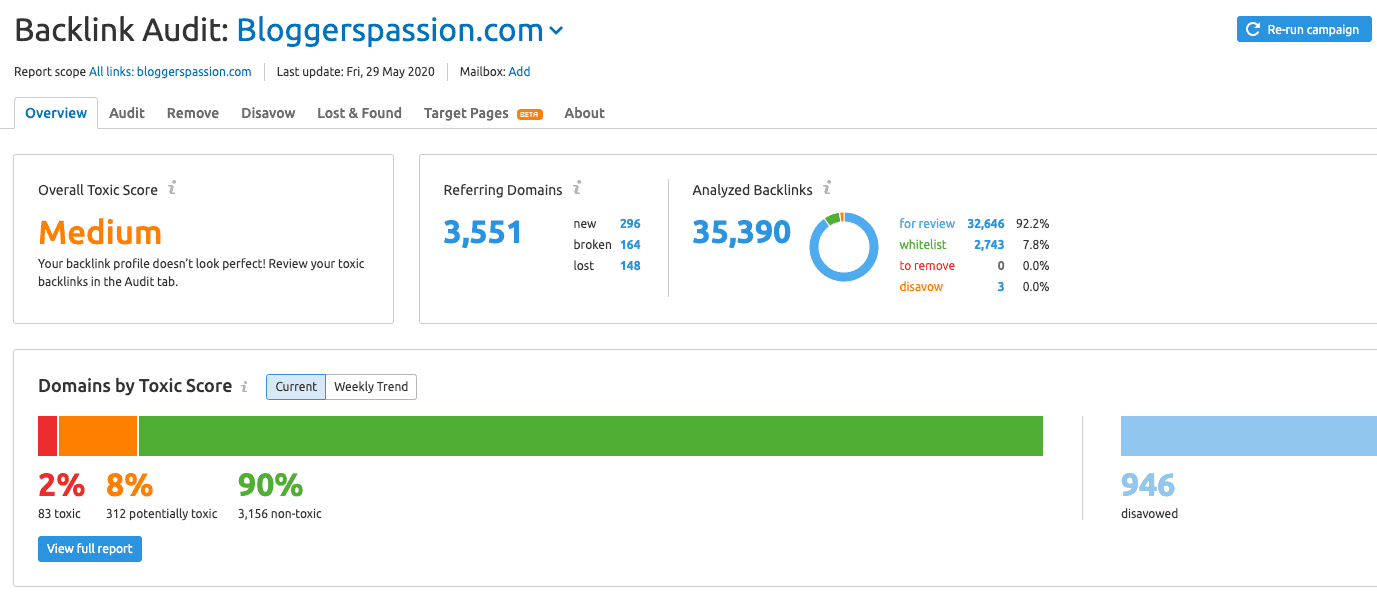The image size is (1377, 594).
Task: Select the Current toggle view
Action: click(x=296, y=387)
